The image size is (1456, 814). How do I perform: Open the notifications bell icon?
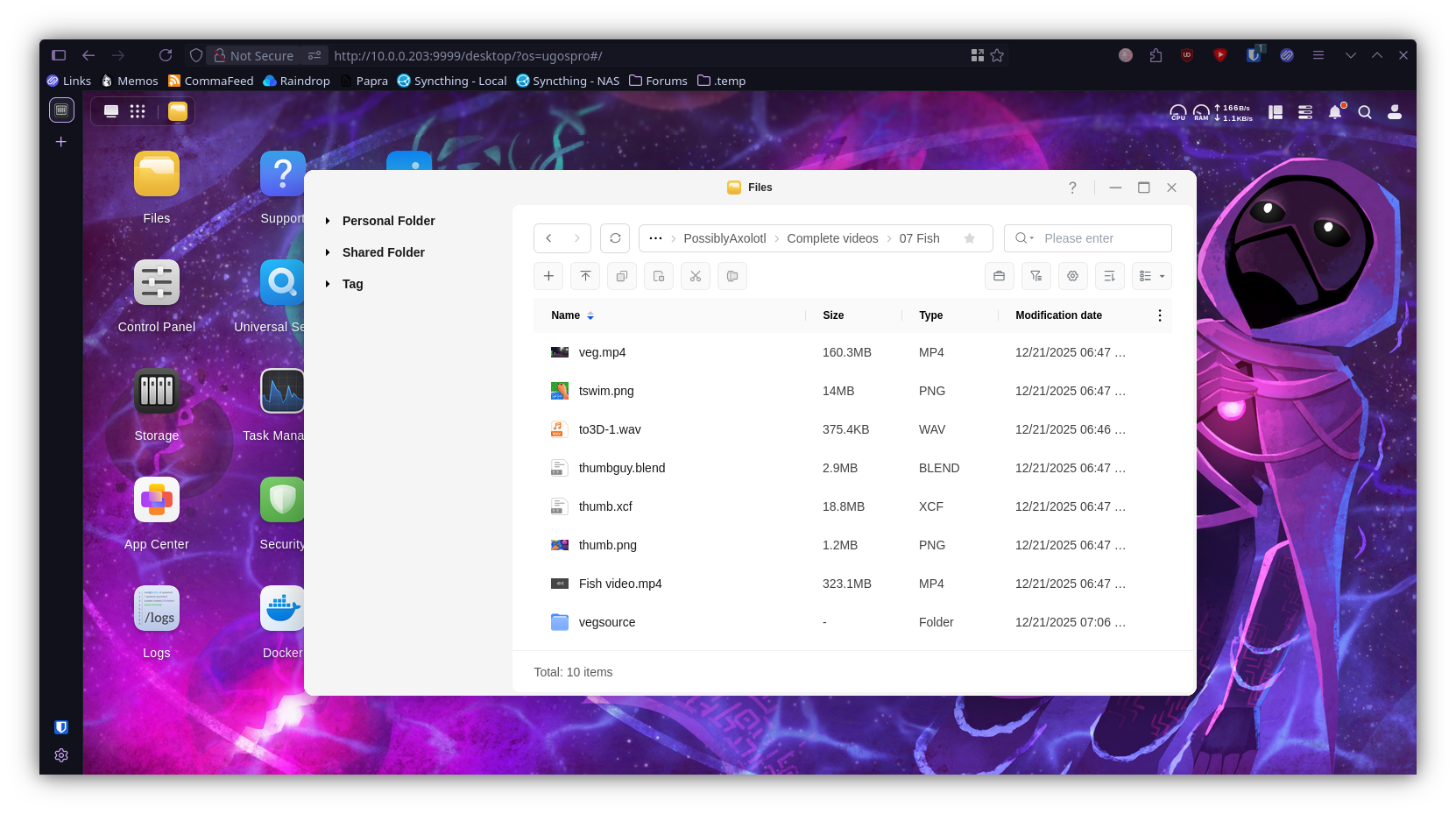(1335, 112)
